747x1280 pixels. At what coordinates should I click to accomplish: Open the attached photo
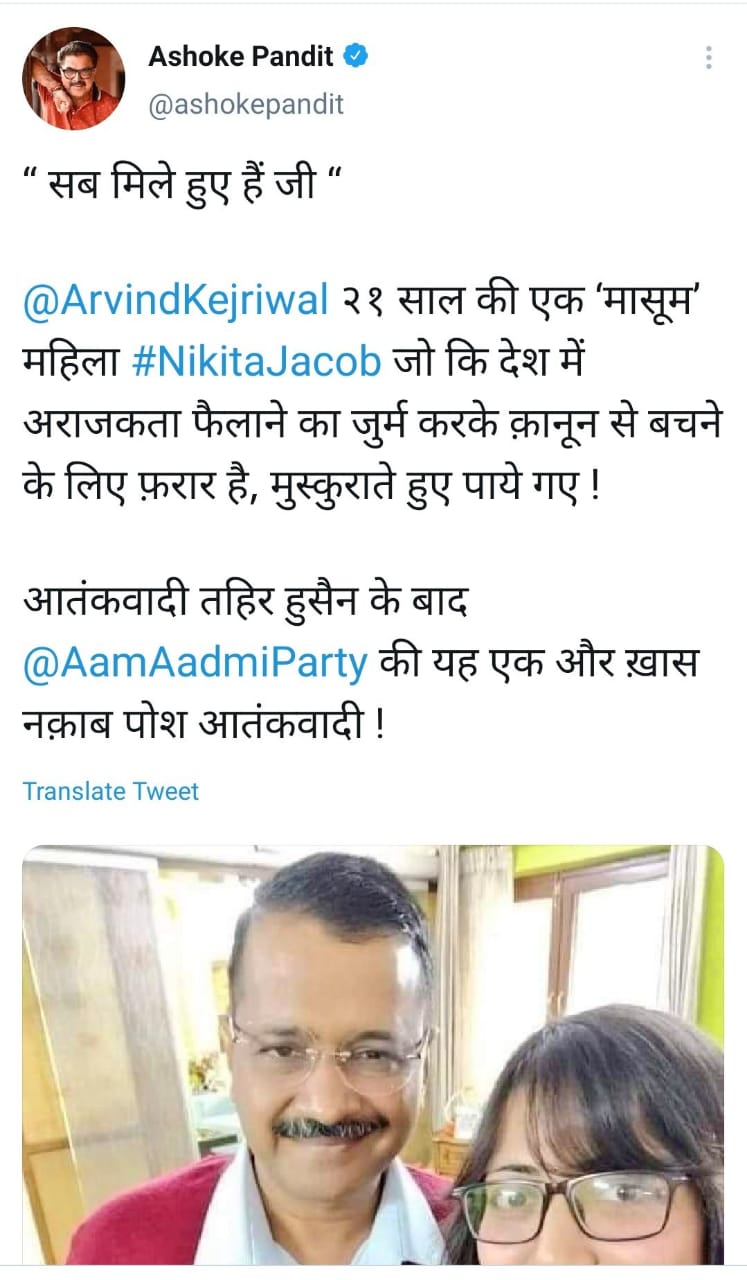(x=373, y=1055)
